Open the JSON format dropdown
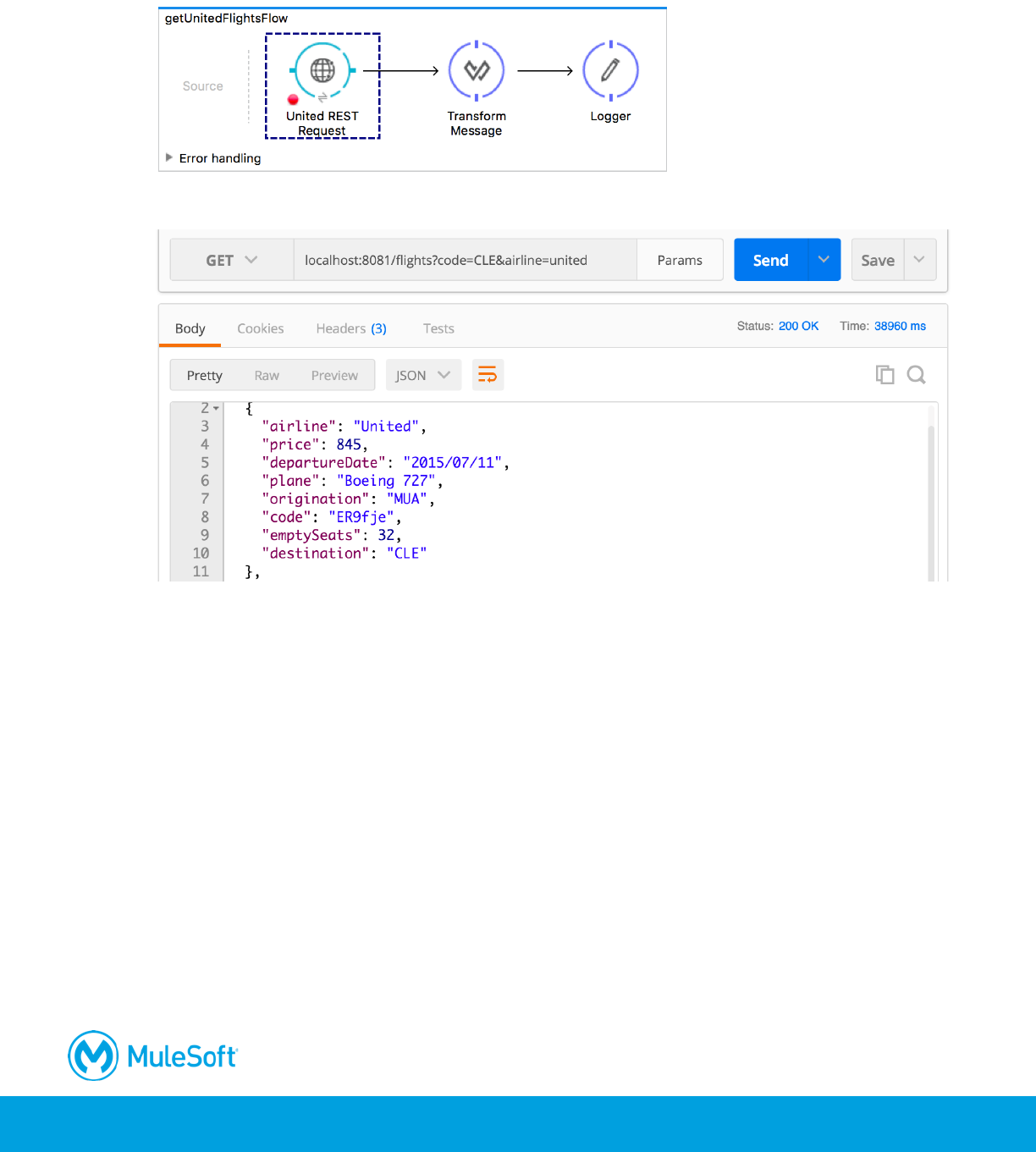 [423, 375]
